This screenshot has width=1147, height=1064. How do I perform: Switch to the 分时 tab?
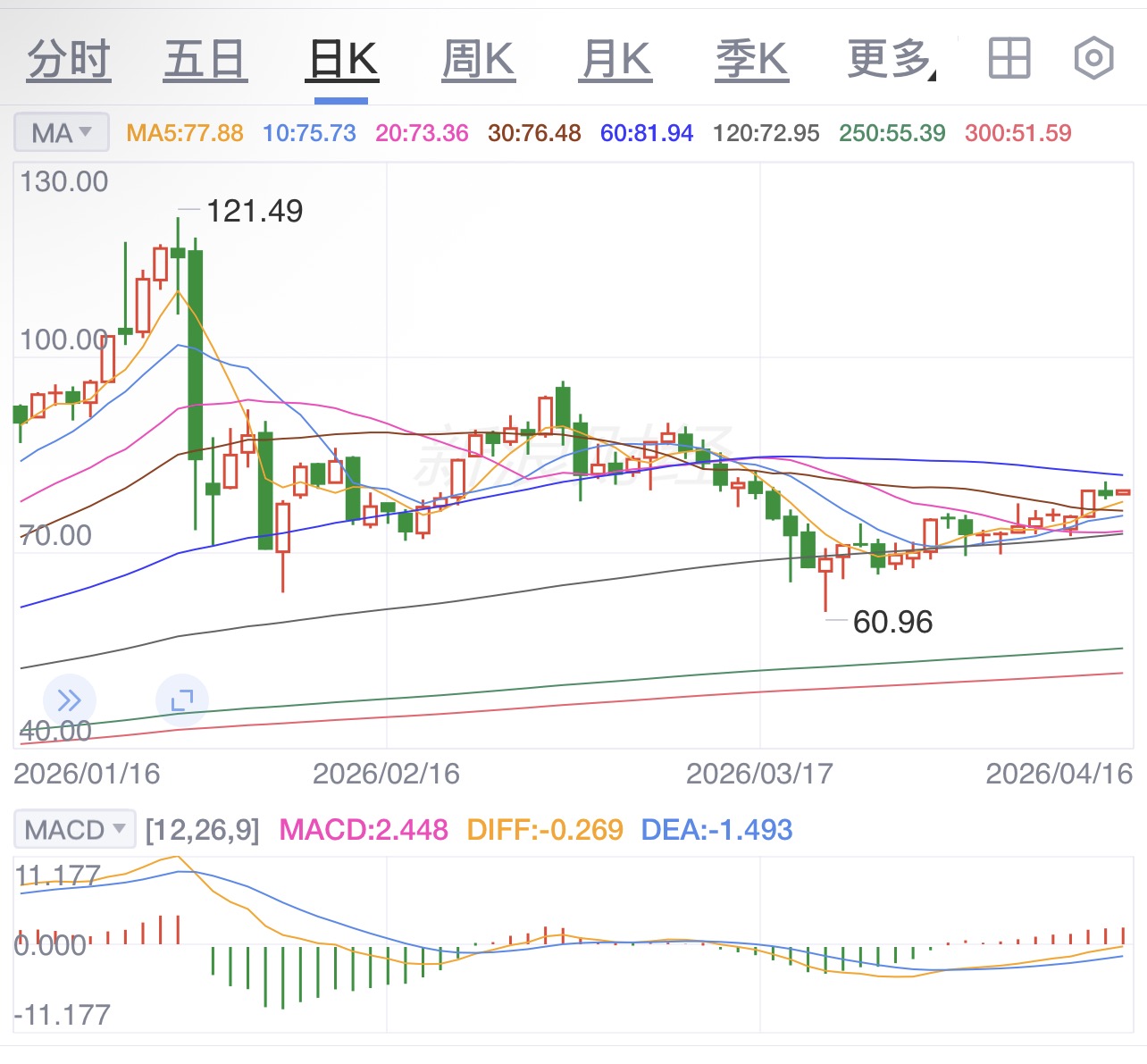coord(69,60)
